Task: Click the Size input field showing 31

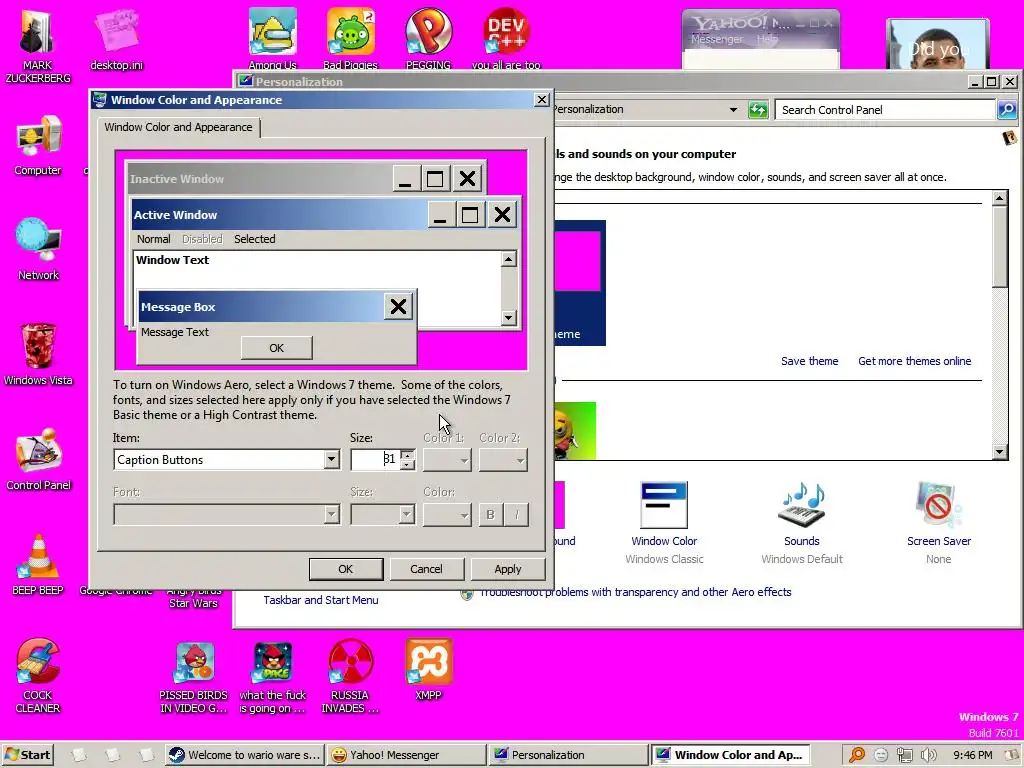Action: 376,460
